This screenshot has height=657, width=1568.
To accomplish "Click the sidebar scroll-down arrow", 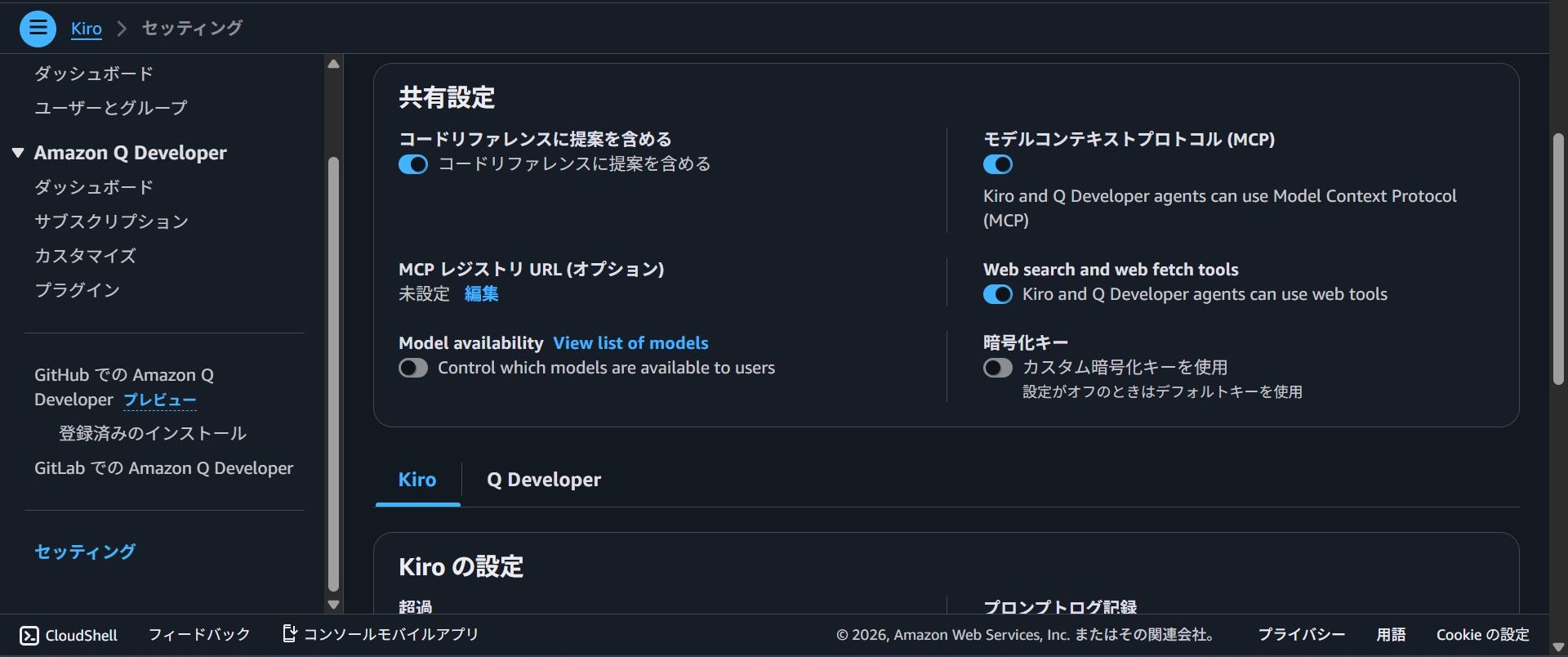I will pyautogui.click(x=333, y=605).
